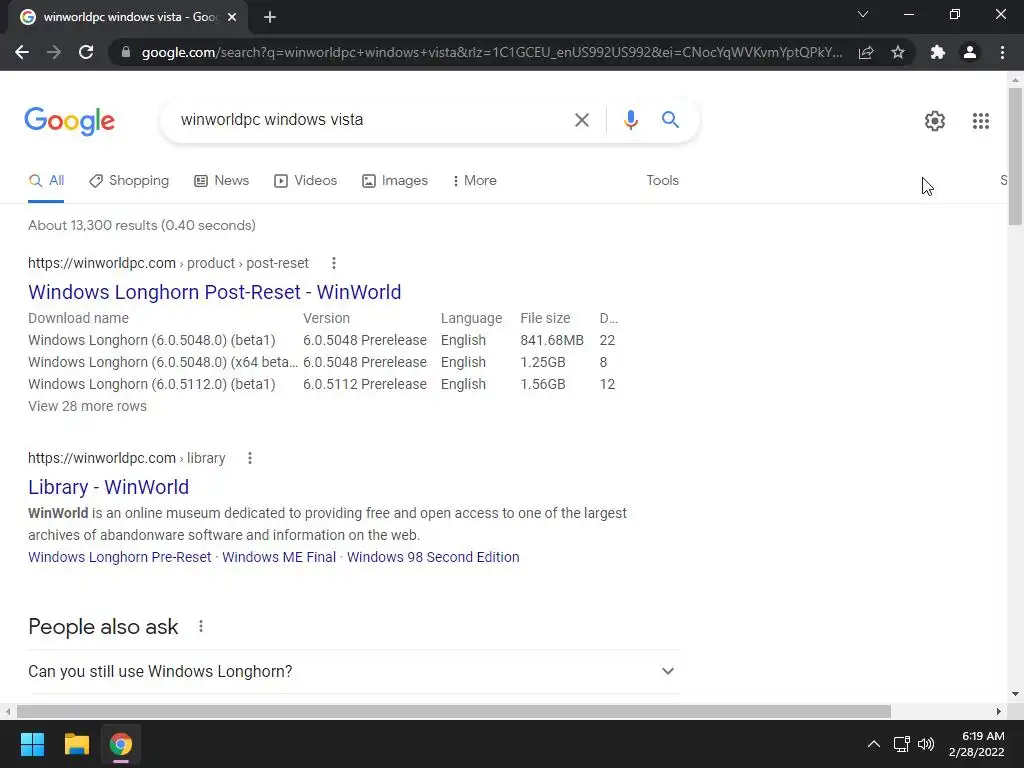
Task: Open Windows Start menu
Action: click(x=32, y=744)
